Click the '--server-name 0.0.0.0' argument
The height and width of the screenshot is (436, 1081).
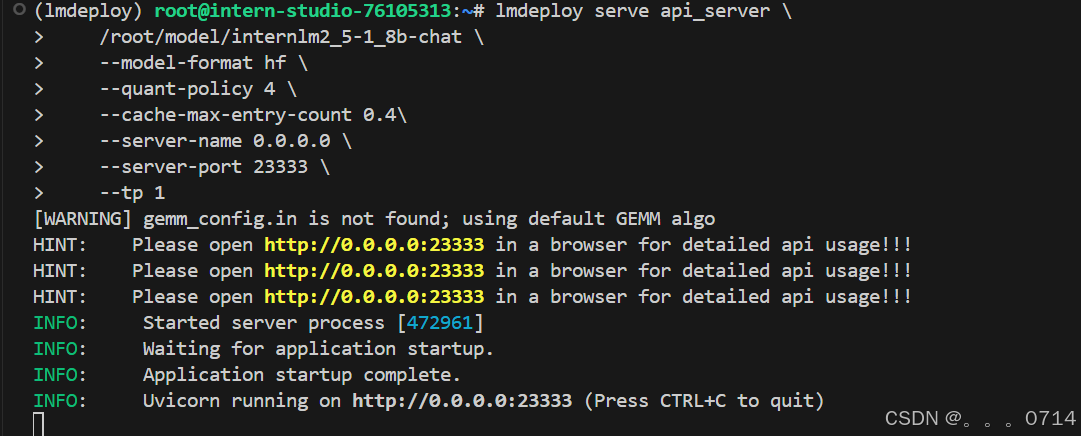pyautogui.click(x=215, y=141)
